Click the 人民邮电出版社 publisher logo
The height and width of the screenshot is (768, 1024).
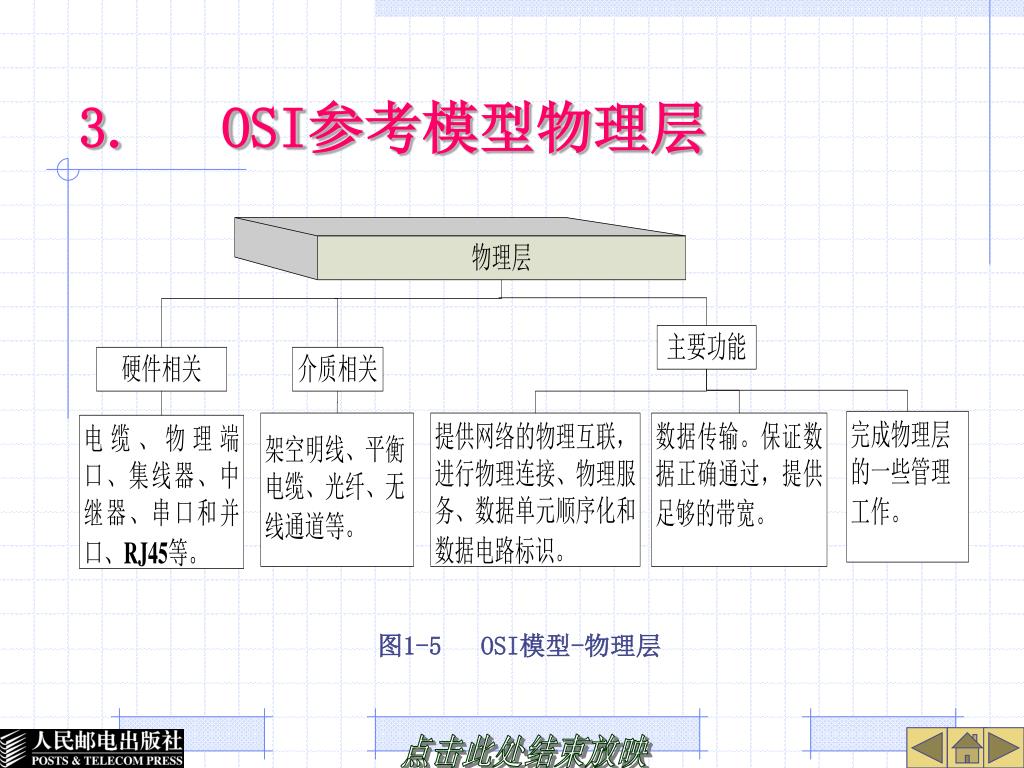[92, 748]
